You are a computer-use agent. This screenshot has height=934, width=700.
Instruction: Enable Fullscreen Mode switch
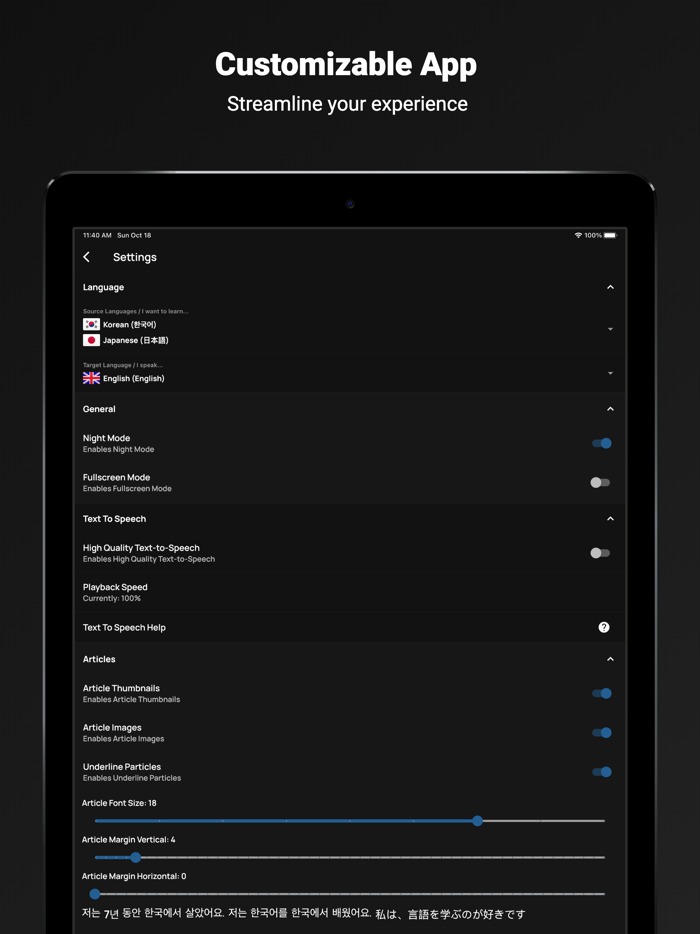[x=601, y=482]
